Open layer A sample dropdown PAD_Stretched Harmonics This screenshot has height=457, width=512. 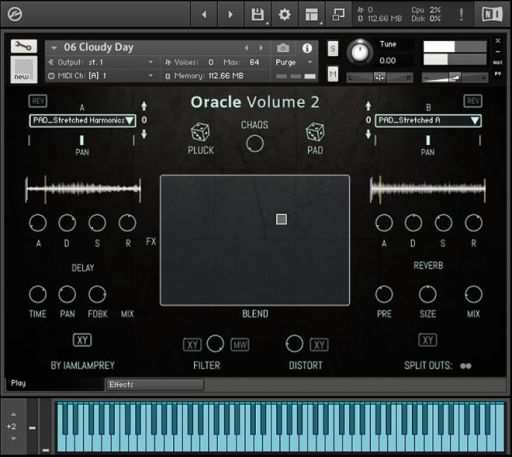(x=83, y=121)
